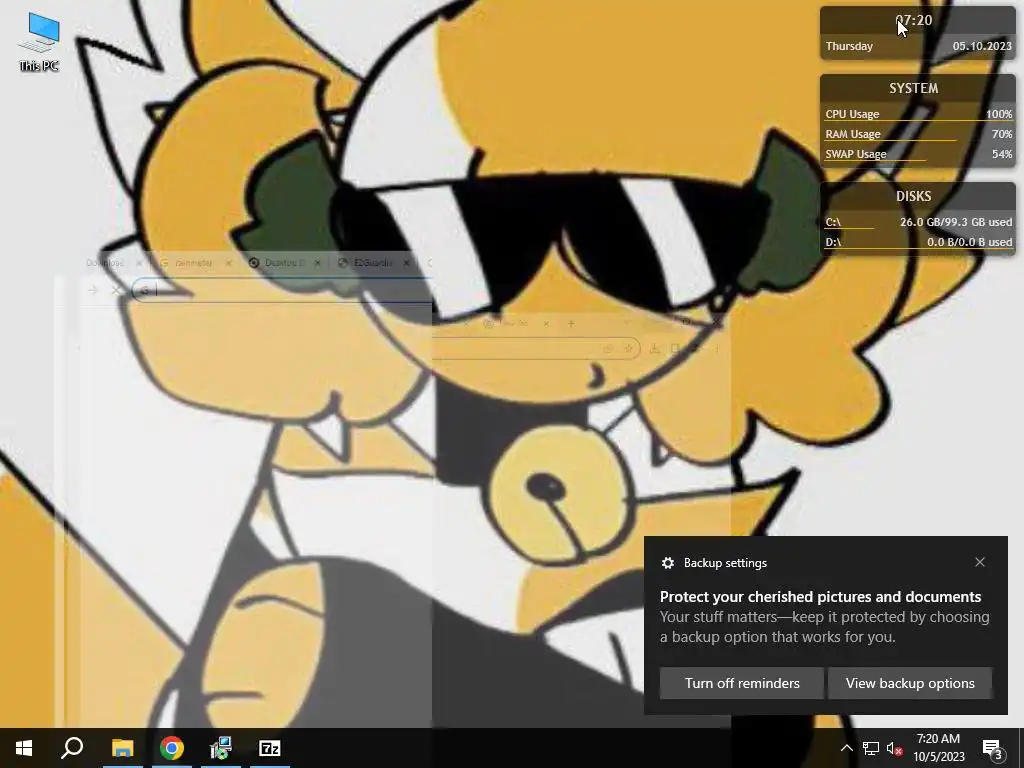Click the '26.0 GB/99.3 GB used' value
1024x768 pixels.
(956, 222)
